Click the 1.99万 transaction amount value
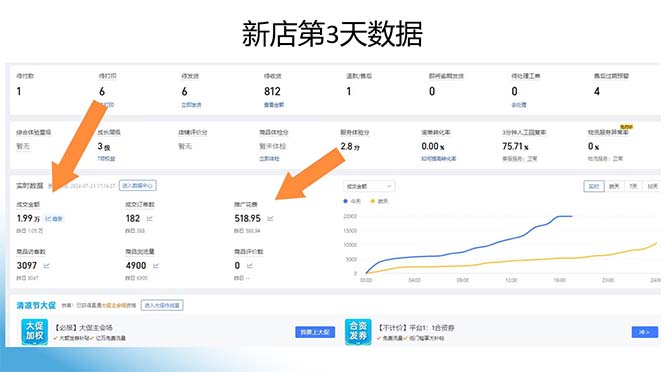Image resolution: width=665 pixels, height=372 pixels. click(x=28, y=218)
